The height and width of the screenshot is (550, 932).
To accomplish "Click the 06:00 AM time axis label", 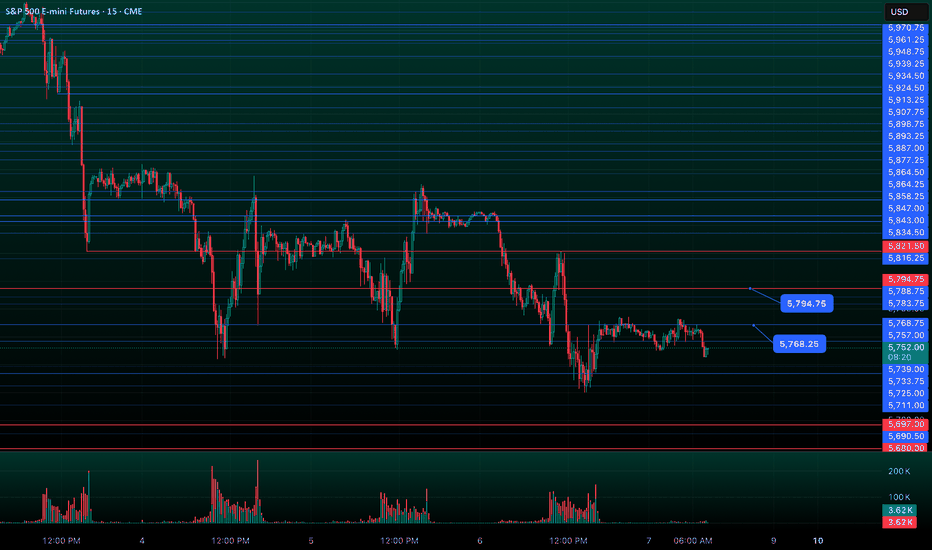I will point(692,541).
